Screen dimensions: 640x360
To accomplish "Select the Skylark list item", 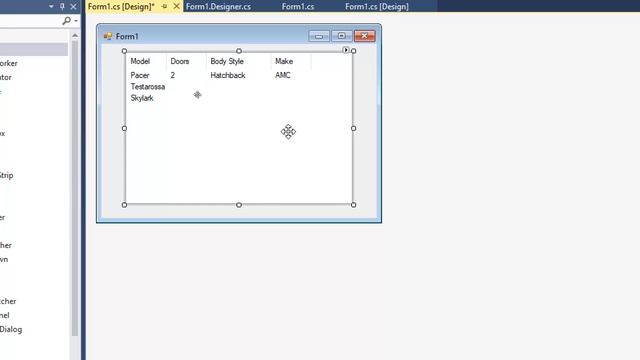I will [142, 98].
